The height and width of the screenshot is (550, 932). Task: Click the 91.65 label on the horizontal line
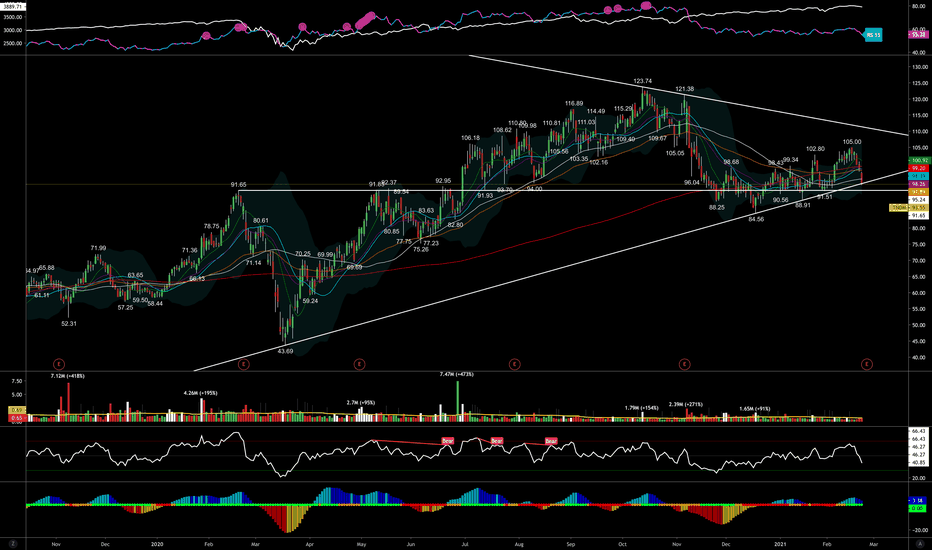pos(238,185)
